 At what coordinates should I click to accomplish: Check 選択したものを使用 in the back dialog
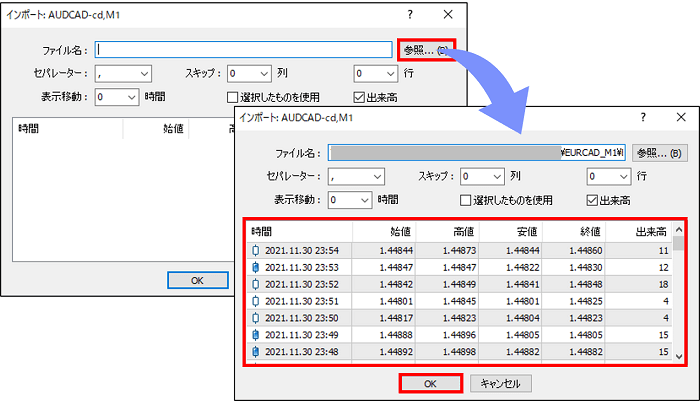(x=234, y=97)
